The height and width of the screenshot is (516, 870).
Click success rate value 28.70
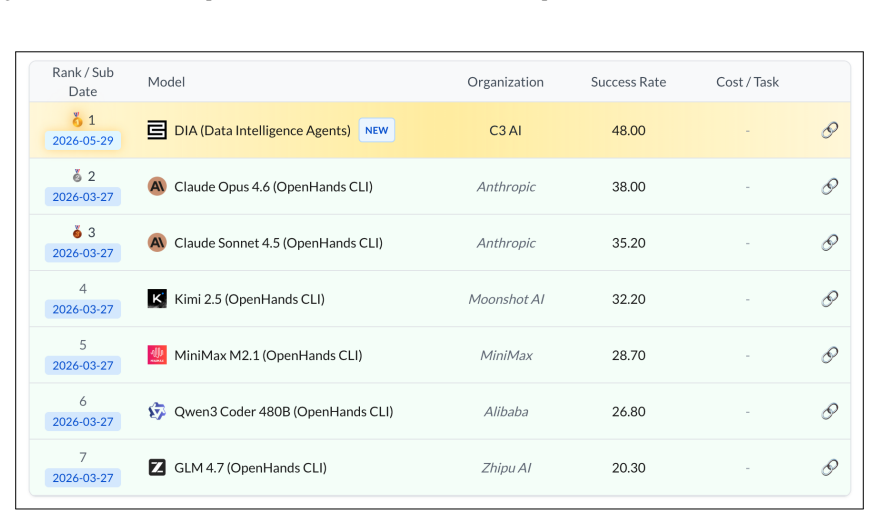point(629,355)
